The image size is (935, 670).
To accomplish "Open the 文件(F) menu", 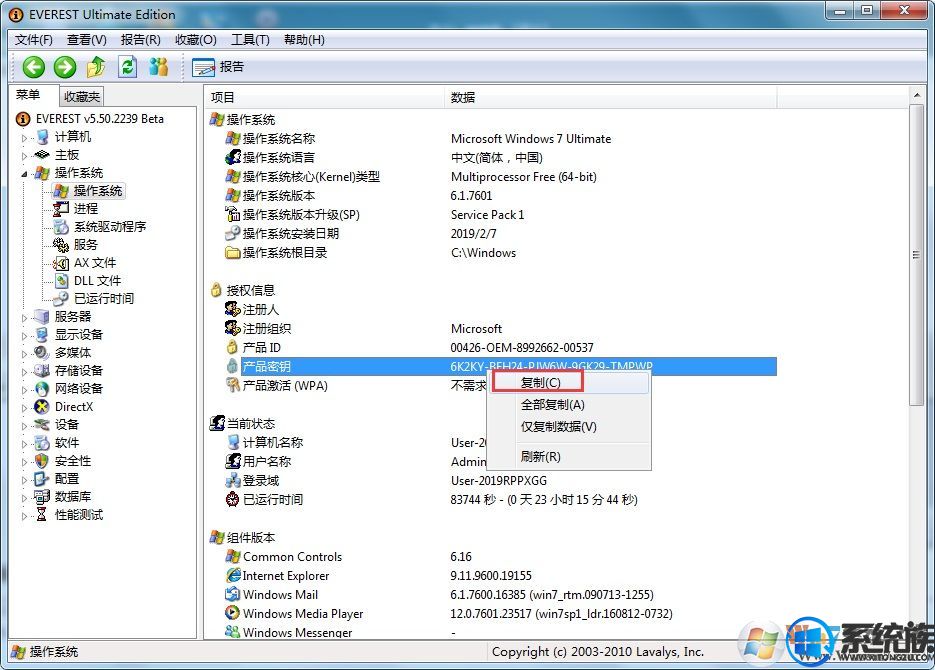I will click(34, 40).
